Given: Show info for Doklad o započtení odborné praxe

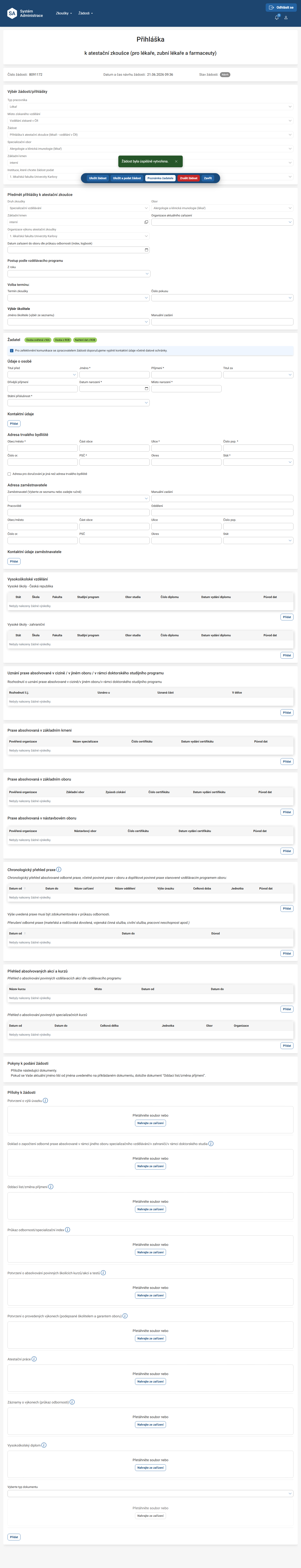Looking at the screenshot, I should (211, 1144).
